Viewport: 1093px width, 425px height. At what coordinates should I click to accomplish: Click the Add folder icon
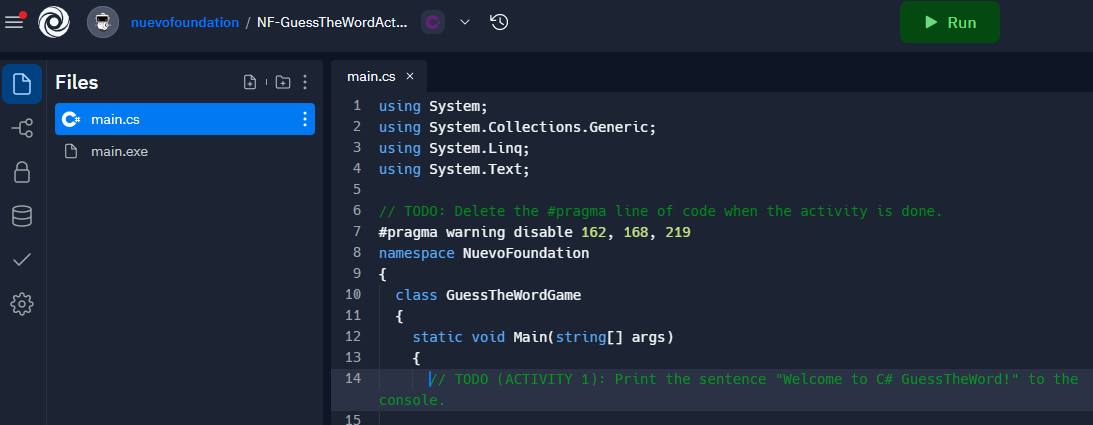[282, 82]
